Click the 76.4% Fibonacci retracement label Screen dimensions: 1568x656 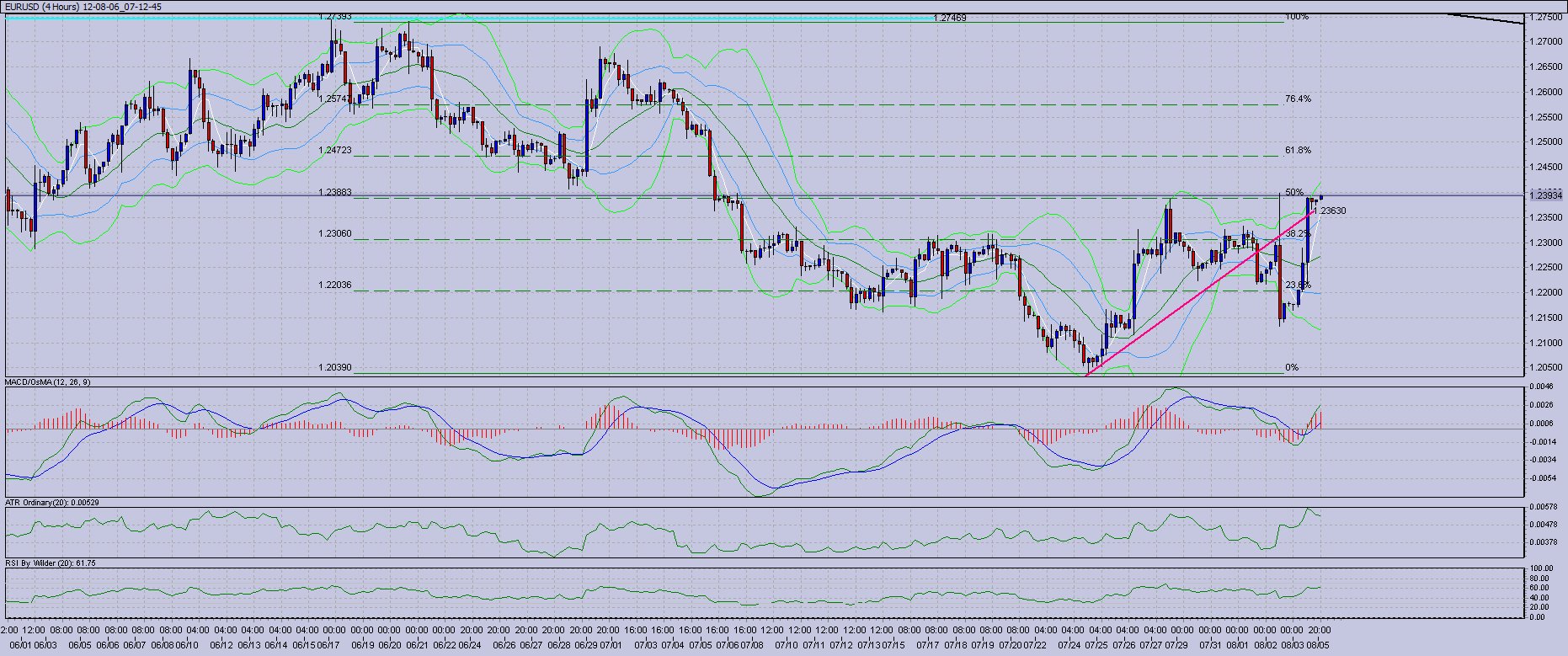click(1298, 99)
